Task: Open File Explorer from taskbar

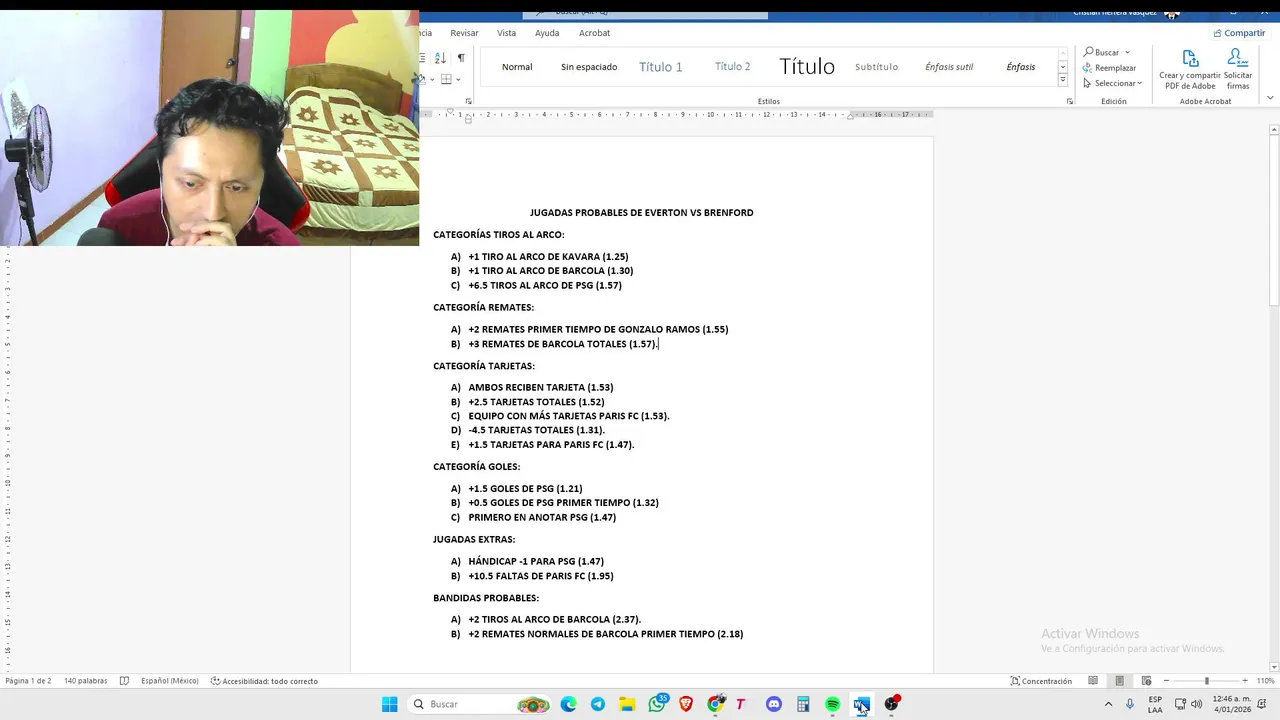Action: pos(627,704)
